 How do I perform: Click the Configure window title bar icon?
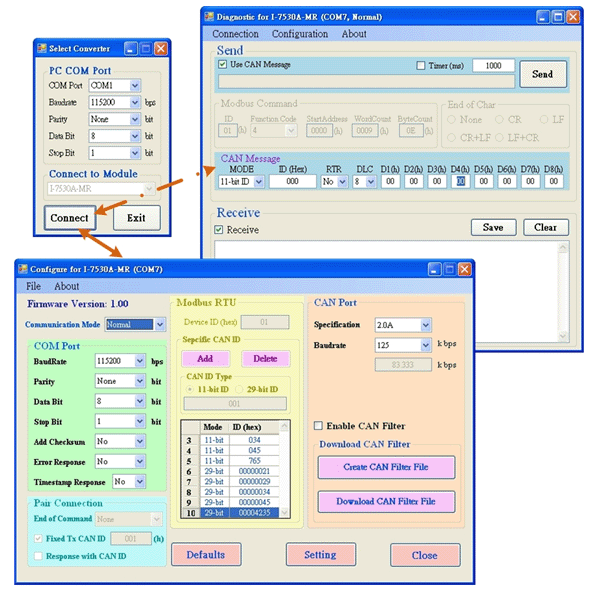coord(23,269)
